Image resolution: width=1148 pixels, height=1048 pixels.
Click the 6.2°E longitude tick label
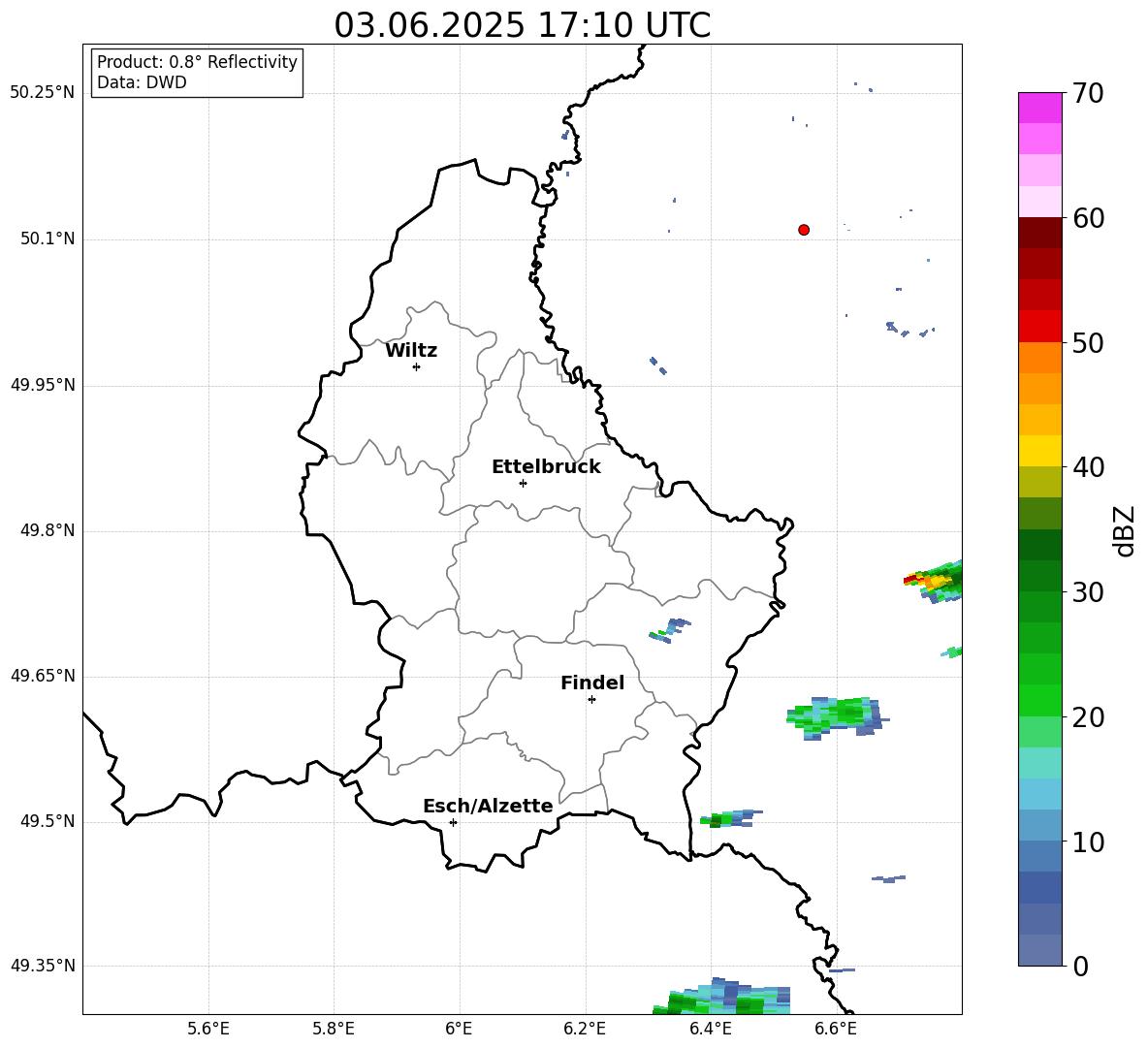tap(585, 1029)
